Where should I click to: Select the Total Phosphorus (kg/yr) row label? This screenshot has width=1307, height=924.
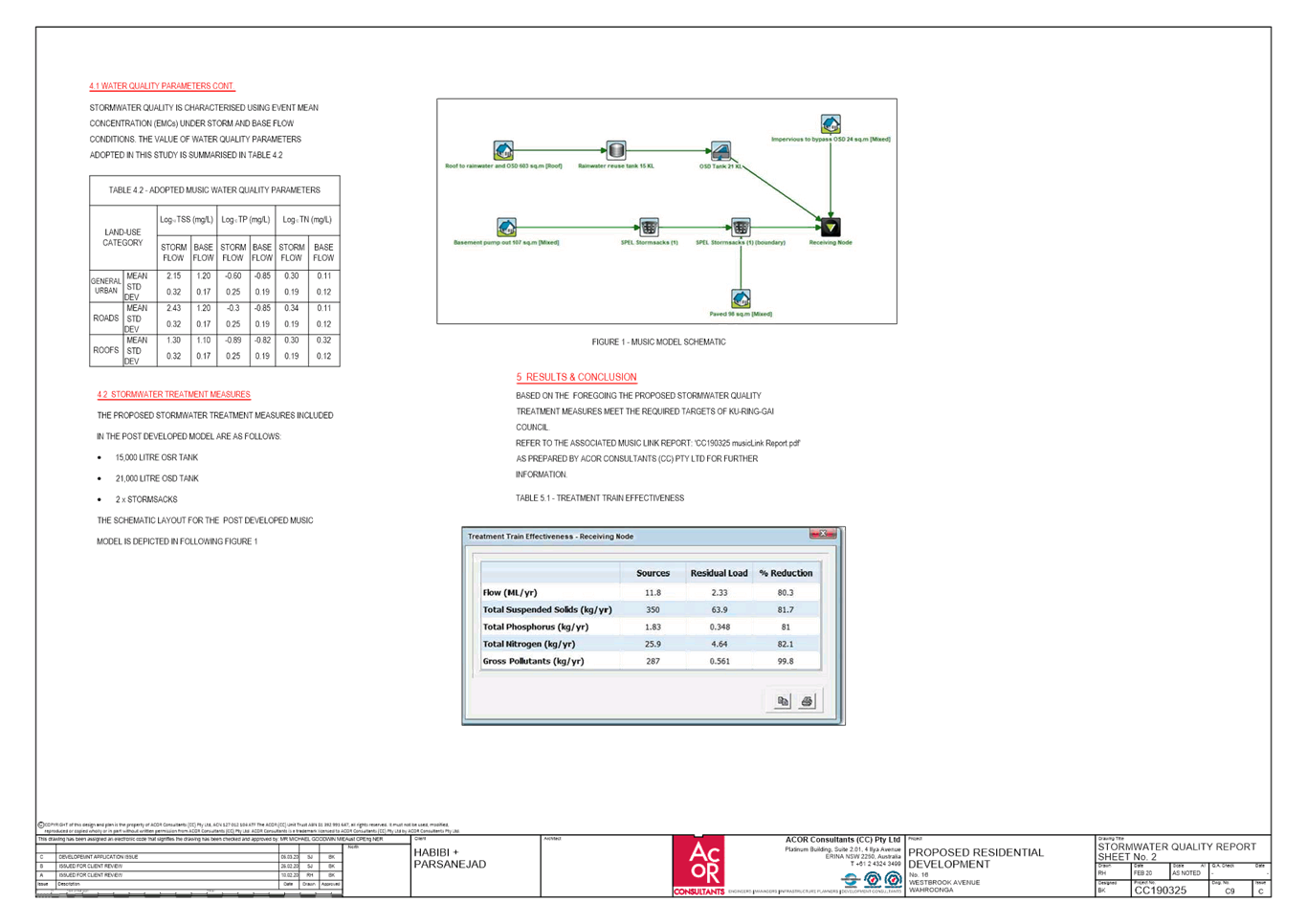536,627
